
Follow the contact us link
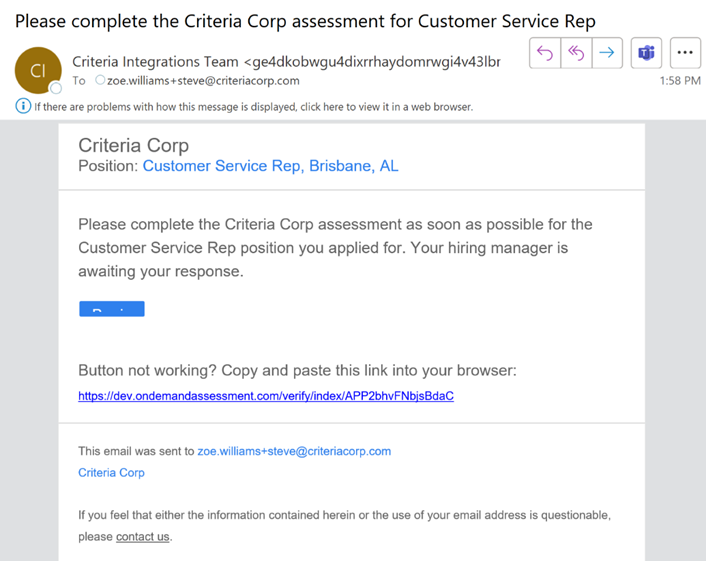coord(142,537)
